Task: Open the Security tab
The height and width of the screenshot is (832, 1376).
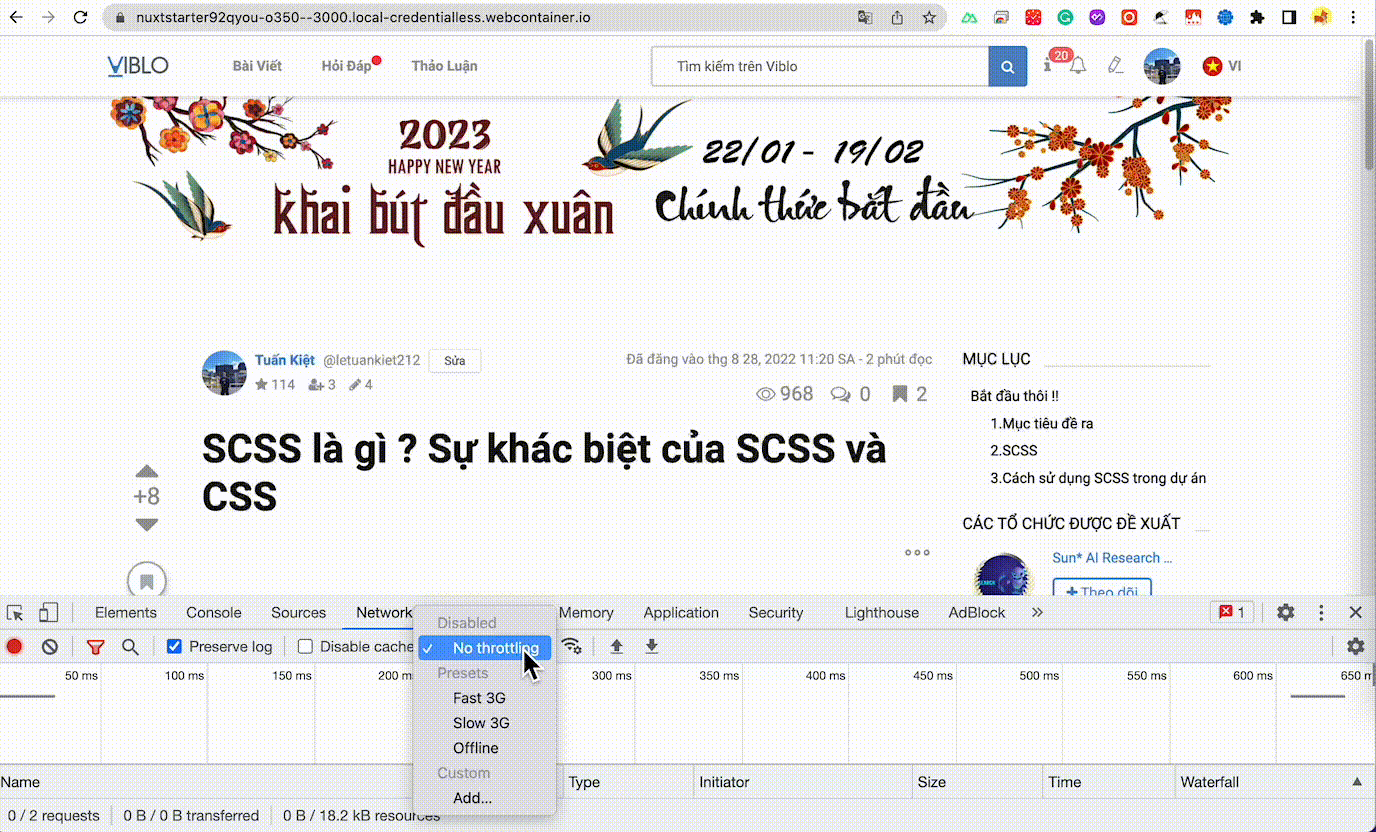Action: click(x=776, y=613)
